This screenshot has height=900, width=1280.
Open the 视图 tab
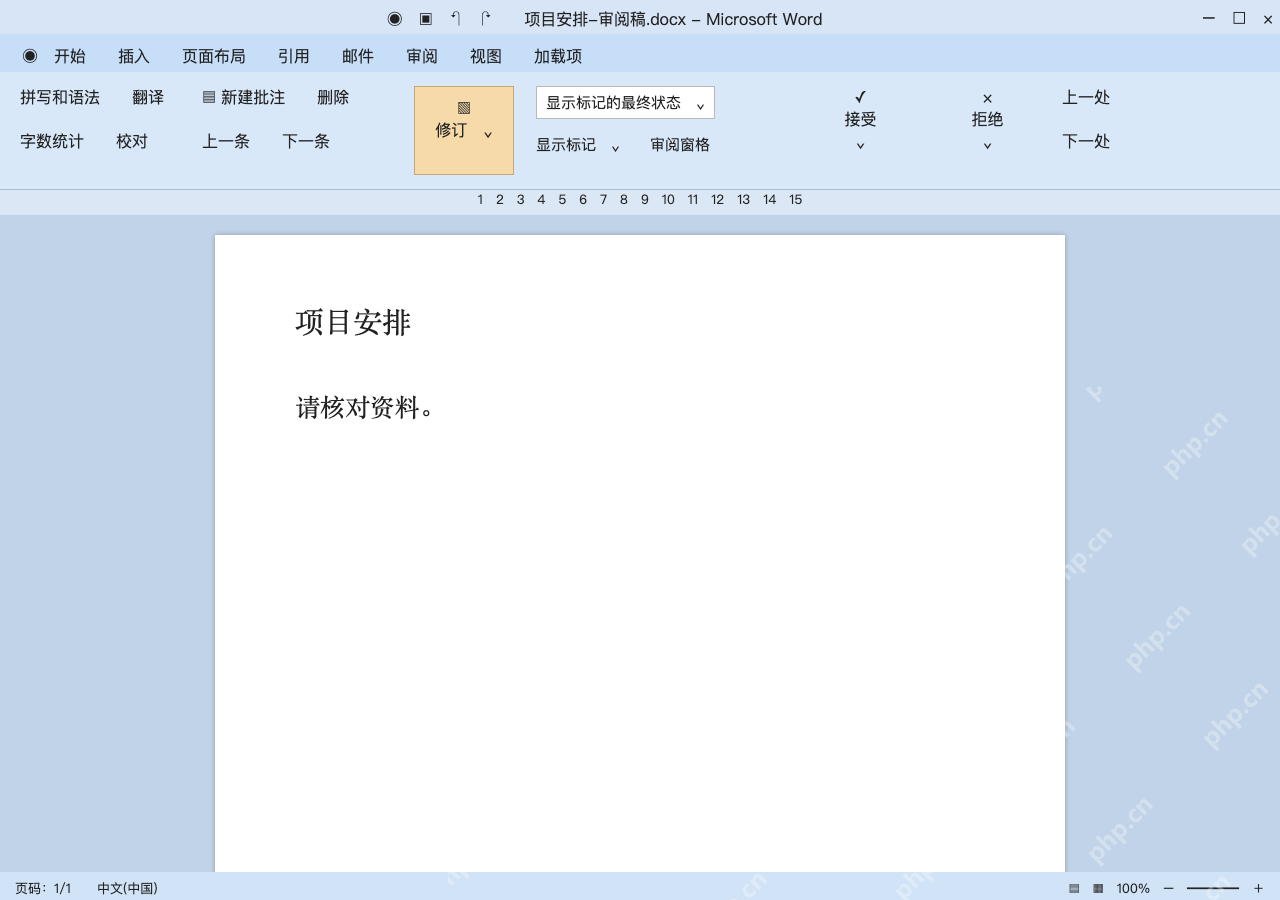[486, 56]
